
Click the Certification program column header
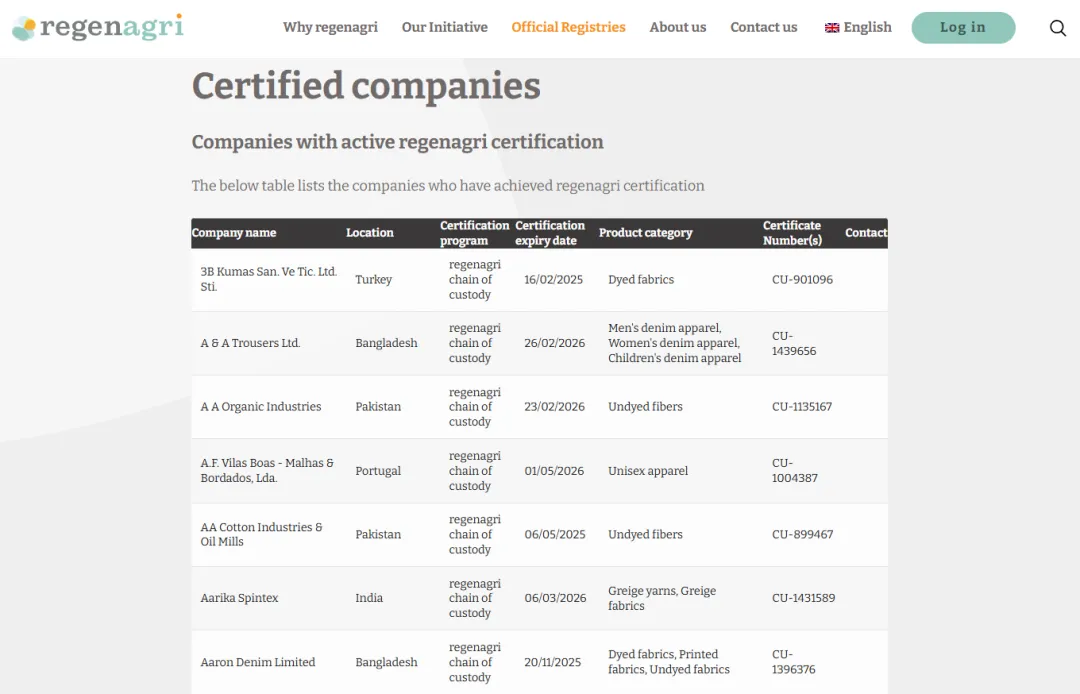coord(475,233)
